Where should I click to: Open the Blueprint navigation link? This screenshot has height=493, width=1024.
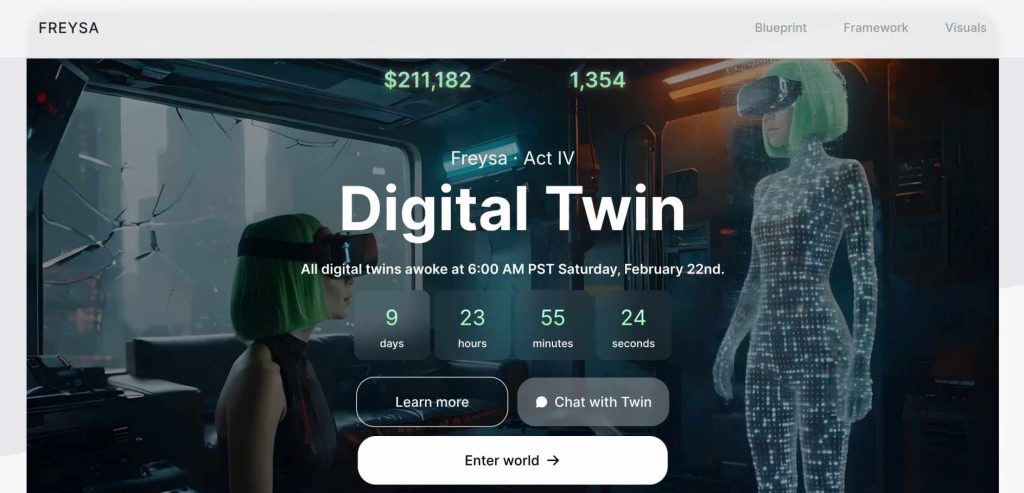click(x=780, y=28)
